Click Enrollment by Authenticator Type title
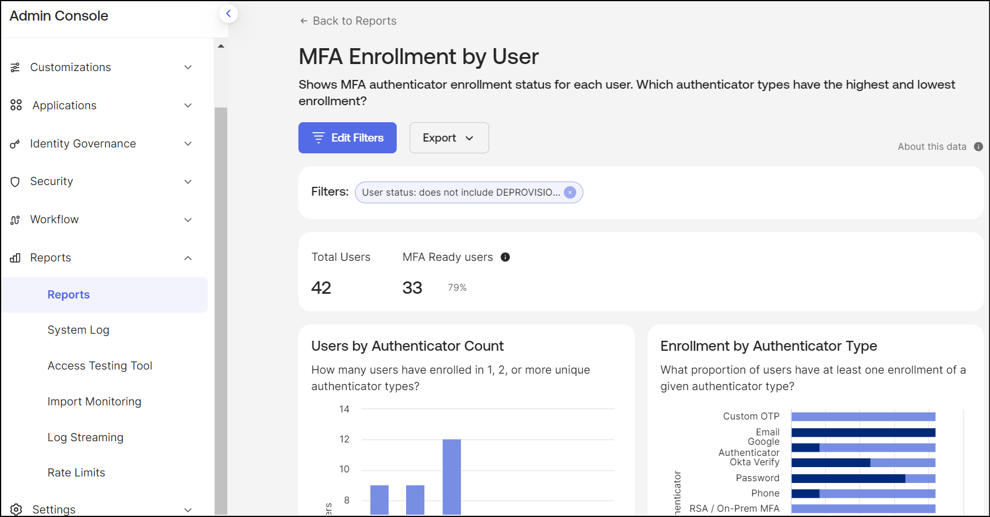 [768, 346]
